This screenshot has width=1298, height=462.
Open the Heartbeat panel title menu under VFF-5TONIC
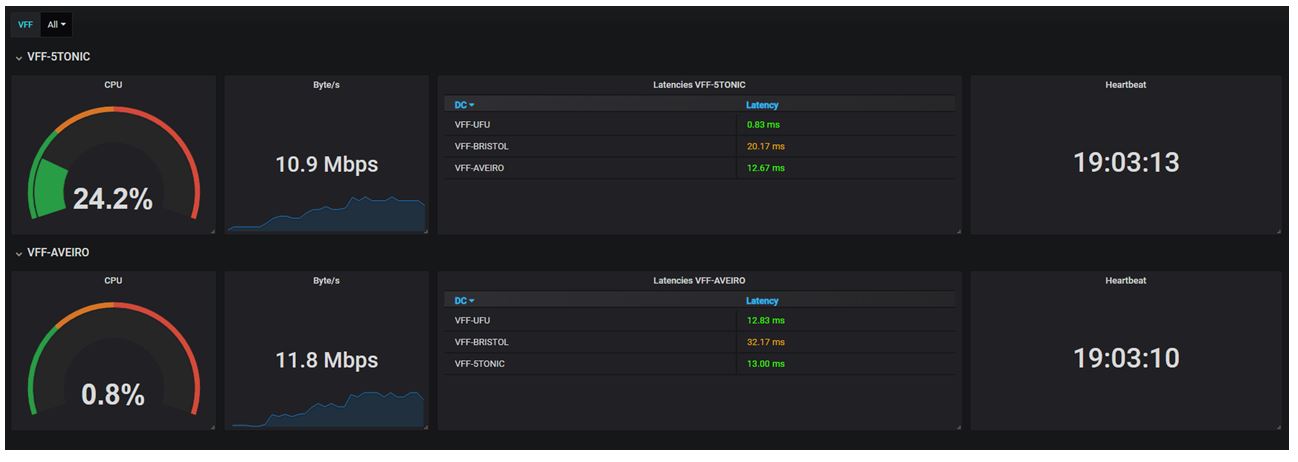click(1125, 85)
